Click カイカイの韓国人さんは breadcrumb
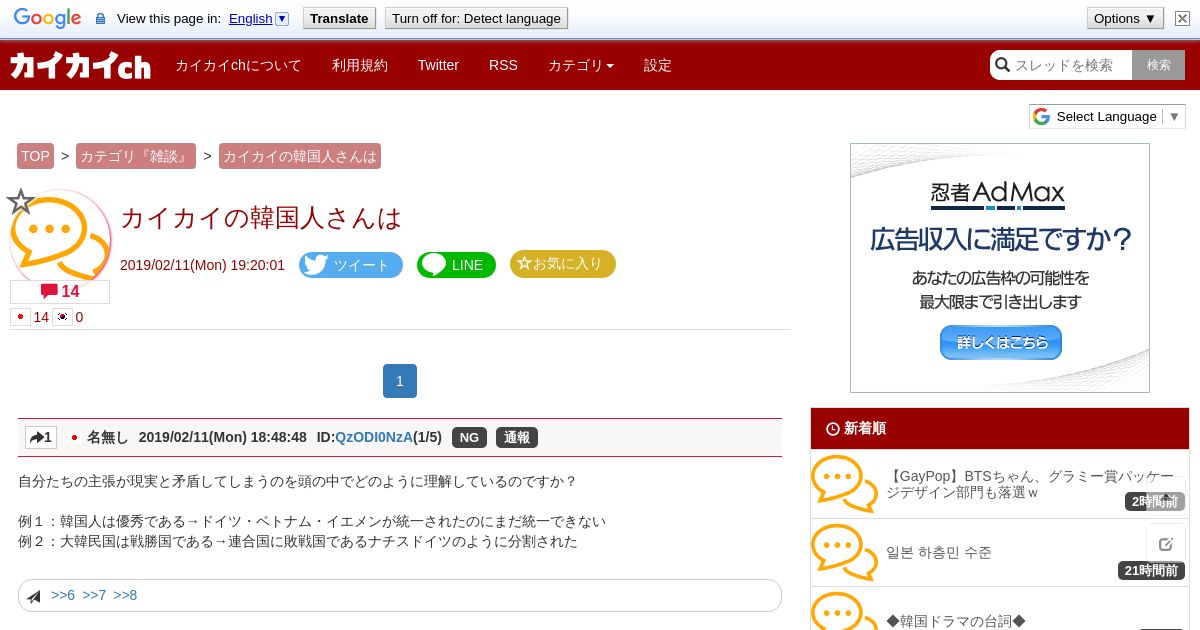The height and width of the screenshot is (630, 1200). [300, 156]
